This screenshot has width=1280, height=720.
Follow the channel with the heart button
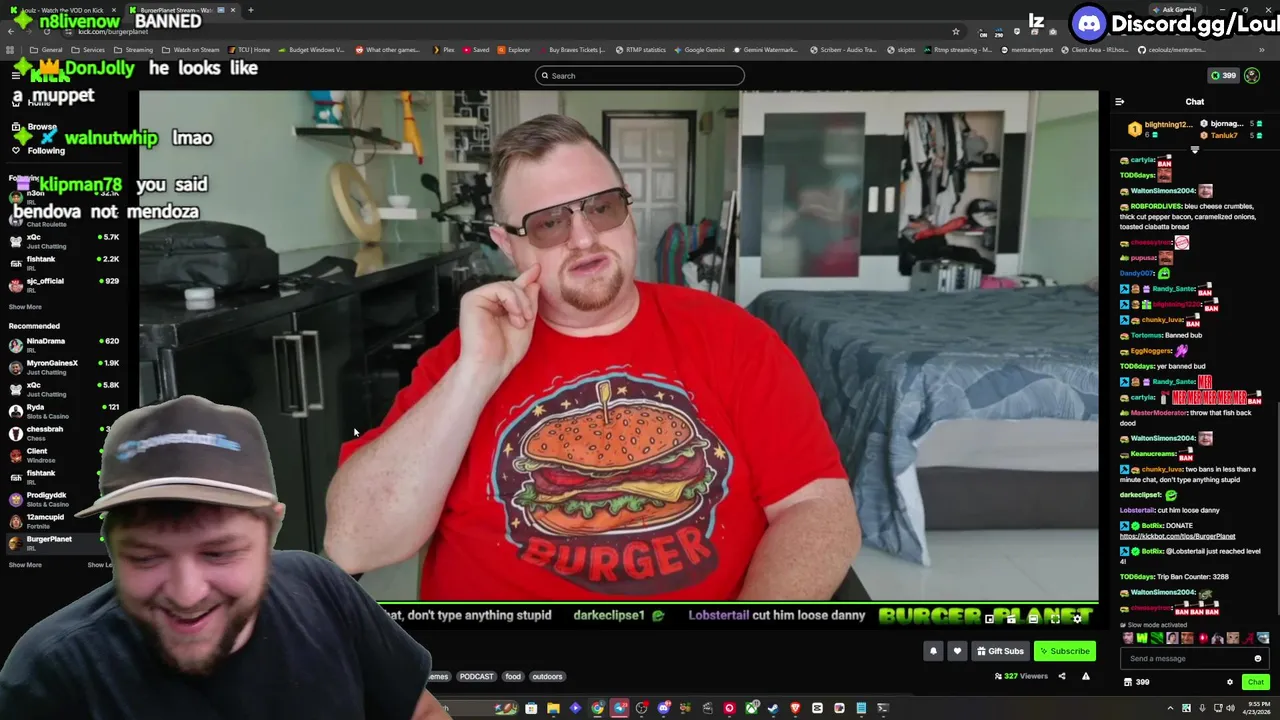pyautogui.click(x=957, y=651)
